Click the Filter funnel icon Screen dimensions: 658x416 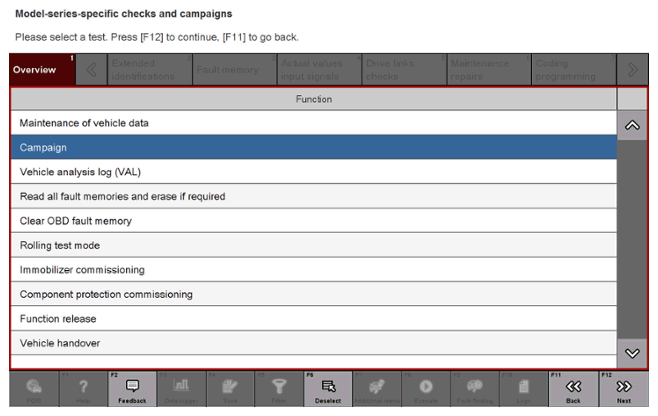(279, 386)
